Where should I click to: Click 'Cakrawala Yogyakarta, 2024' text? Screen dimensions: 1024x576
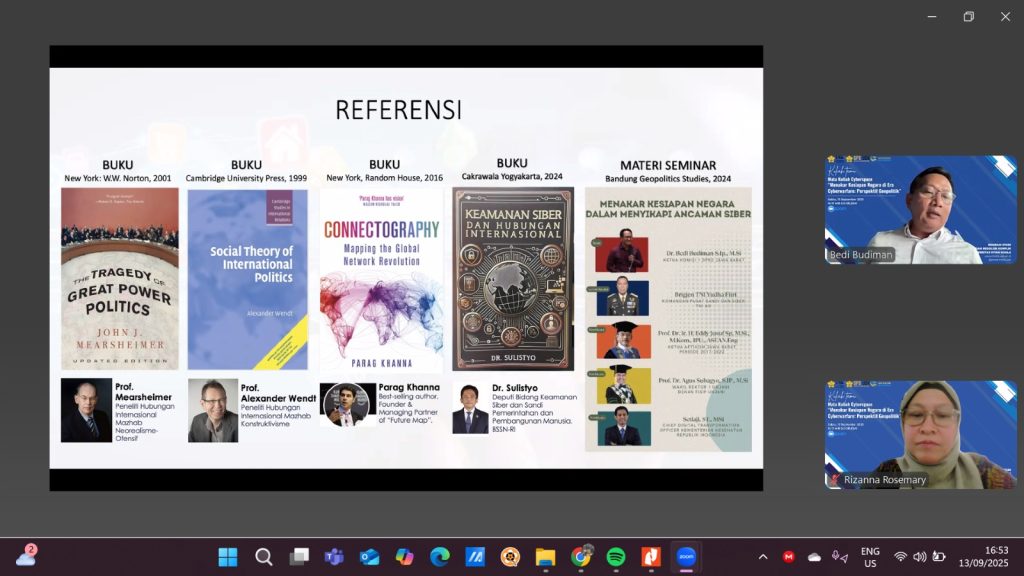[512, 176]
